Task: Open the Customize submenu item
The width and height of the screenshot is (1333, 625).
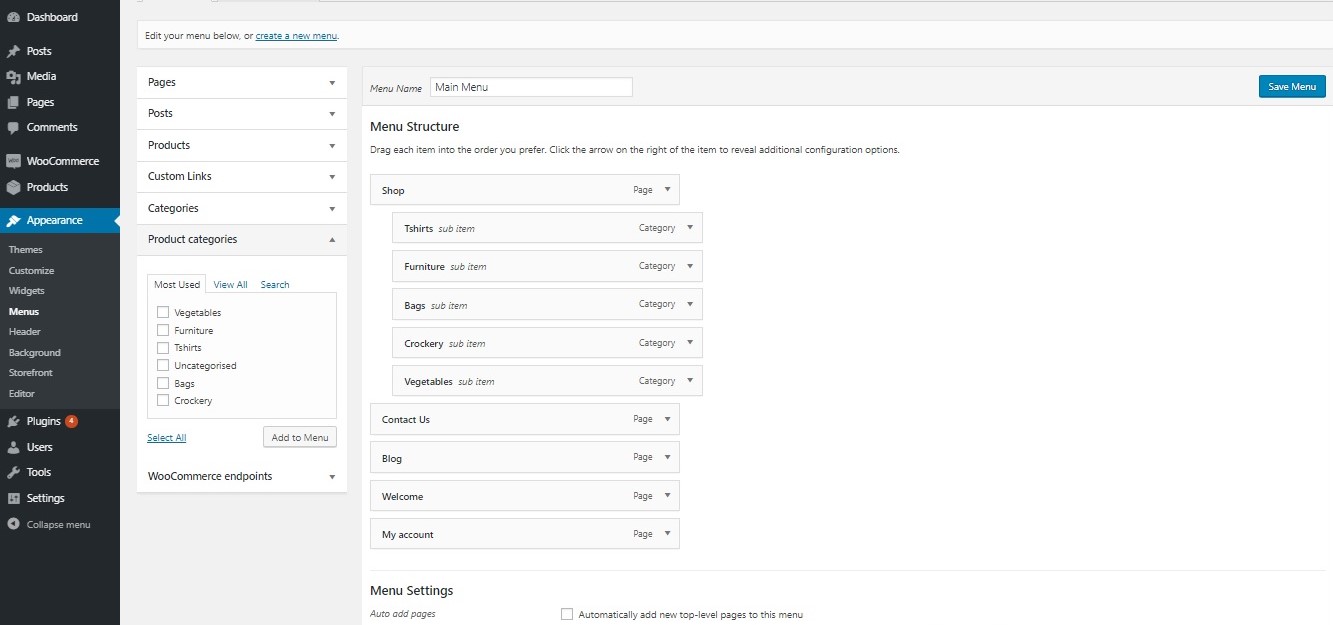Action: click(32, 270)
